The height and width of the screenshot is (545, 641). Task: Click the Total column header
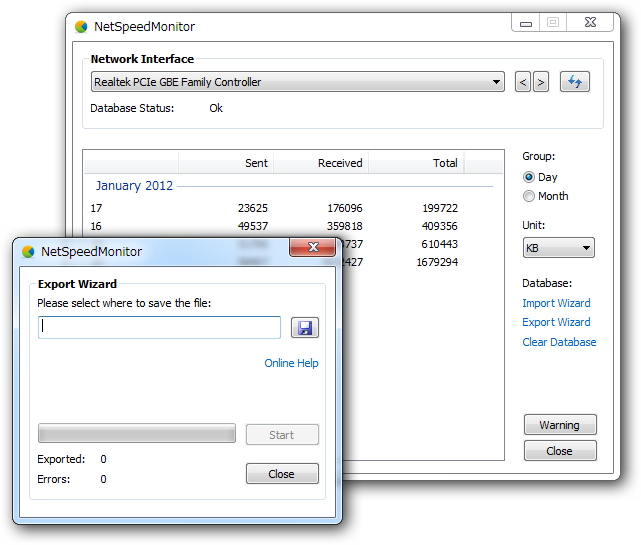tap(416, 163)
